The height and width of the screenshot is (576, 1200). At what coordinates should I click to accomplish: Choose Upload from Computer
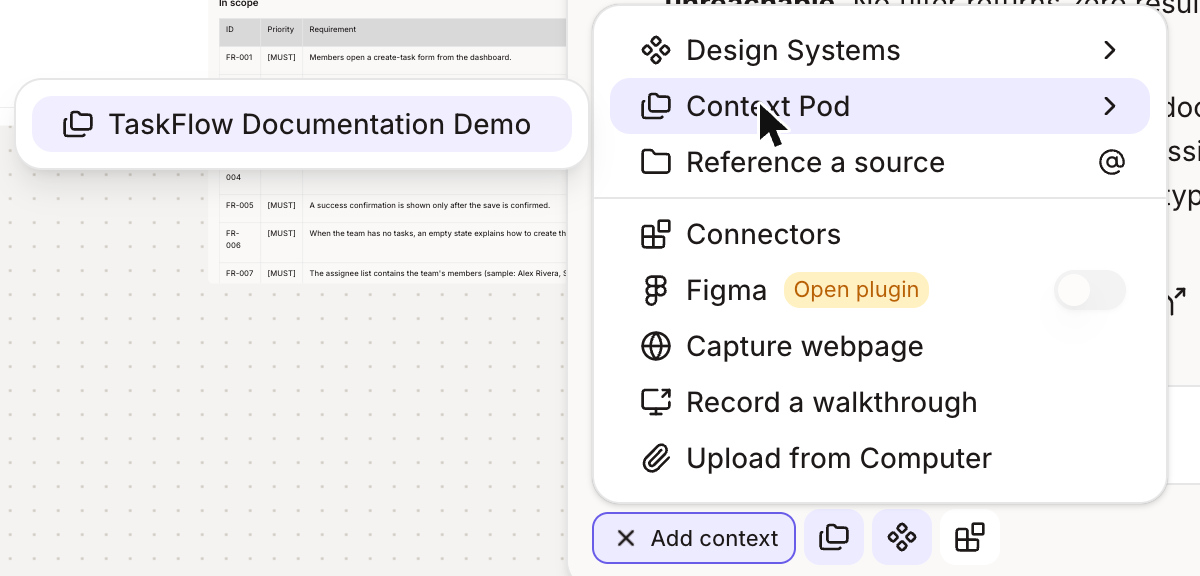[x=880, y=458]
